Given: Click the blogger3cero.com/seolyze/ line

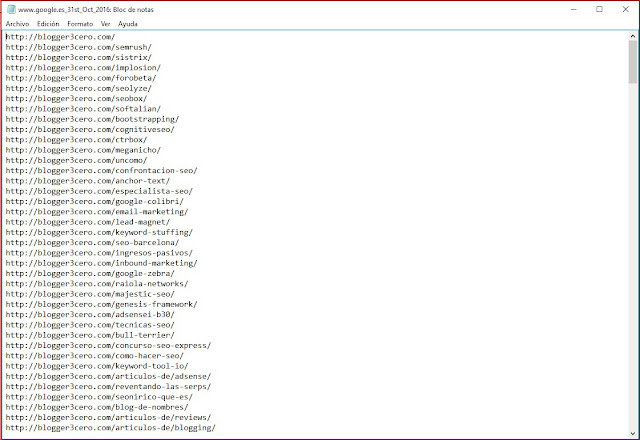Looking at the screenshot, I should coord(78,88).
